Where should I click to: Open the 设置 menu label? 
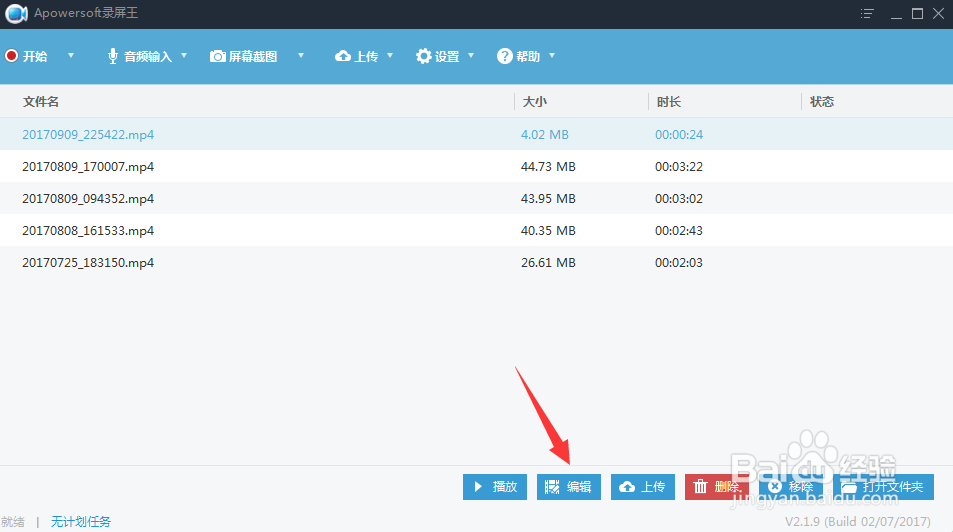(x=447, y=57)
